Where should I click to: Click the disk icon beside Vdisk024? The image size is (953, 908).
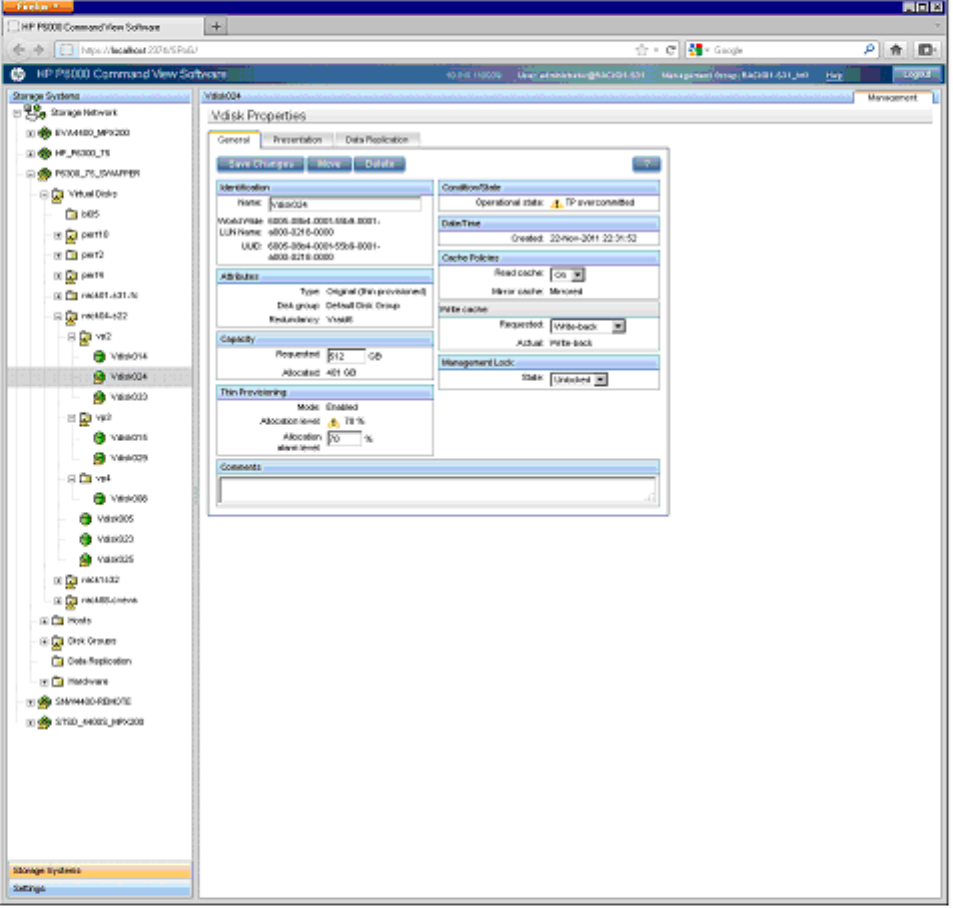tap(99, 377)
